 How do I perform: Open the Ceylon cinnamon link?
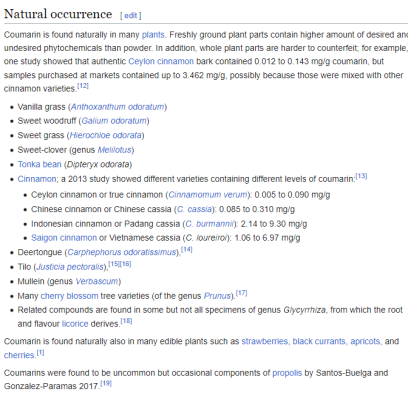click(161, 61)
